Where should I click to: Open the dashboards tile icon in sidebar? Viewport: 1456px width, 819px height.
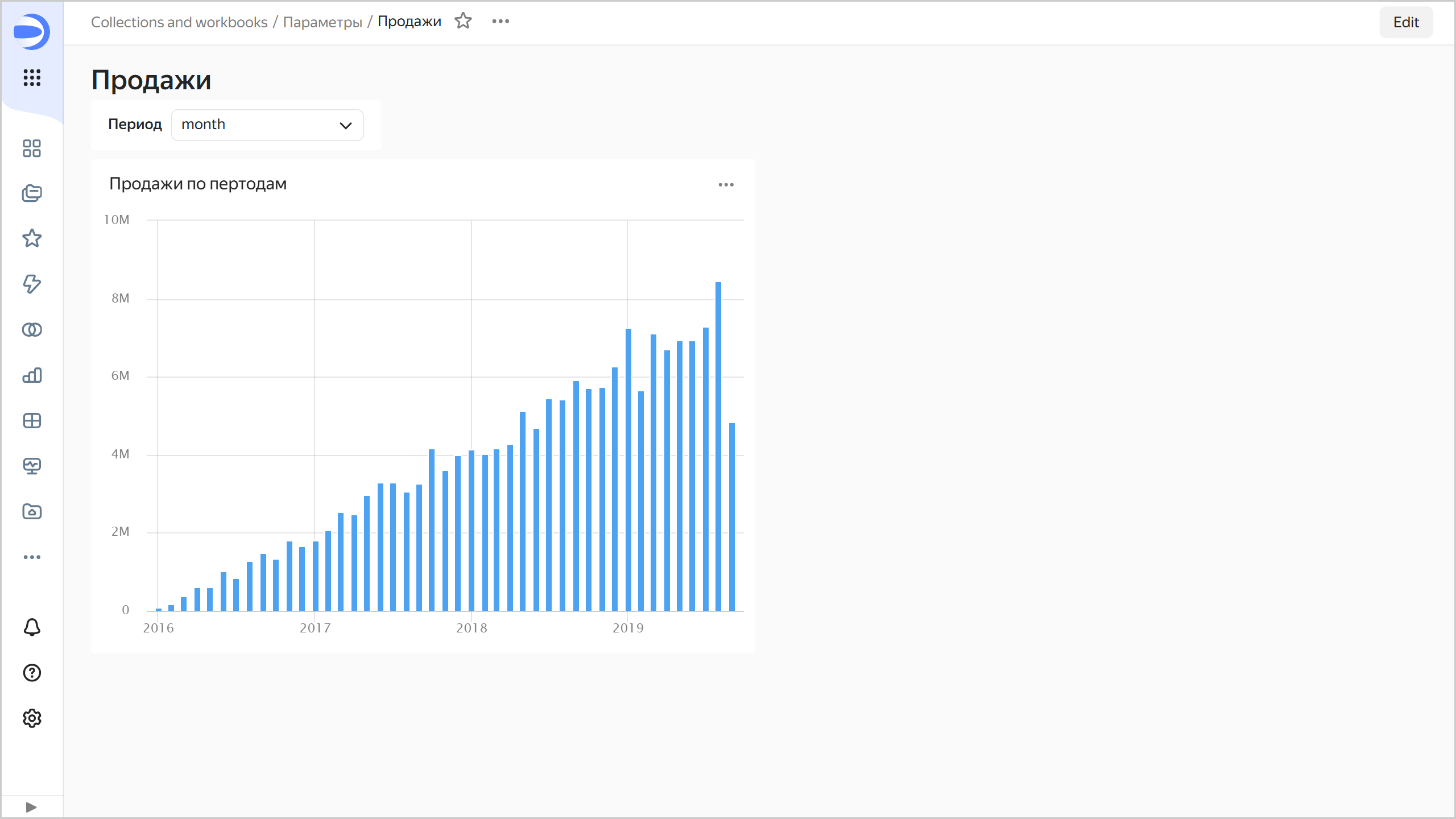coord(32,148)
